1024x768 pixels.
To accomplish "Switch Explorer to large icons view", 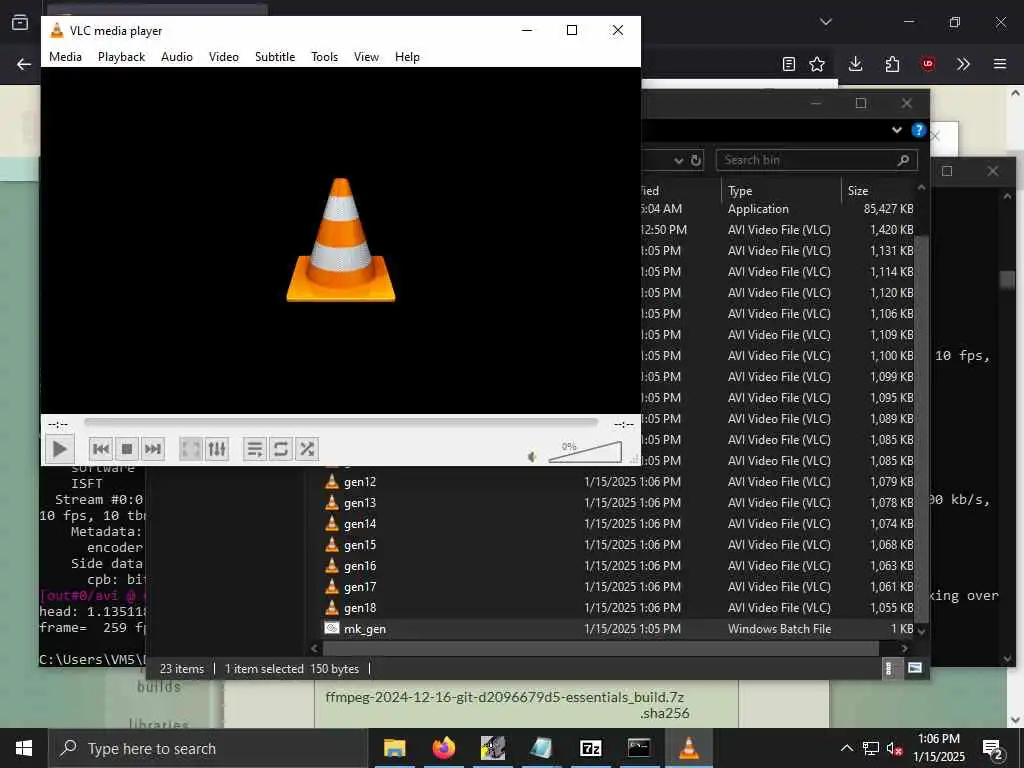I will 915,668.
